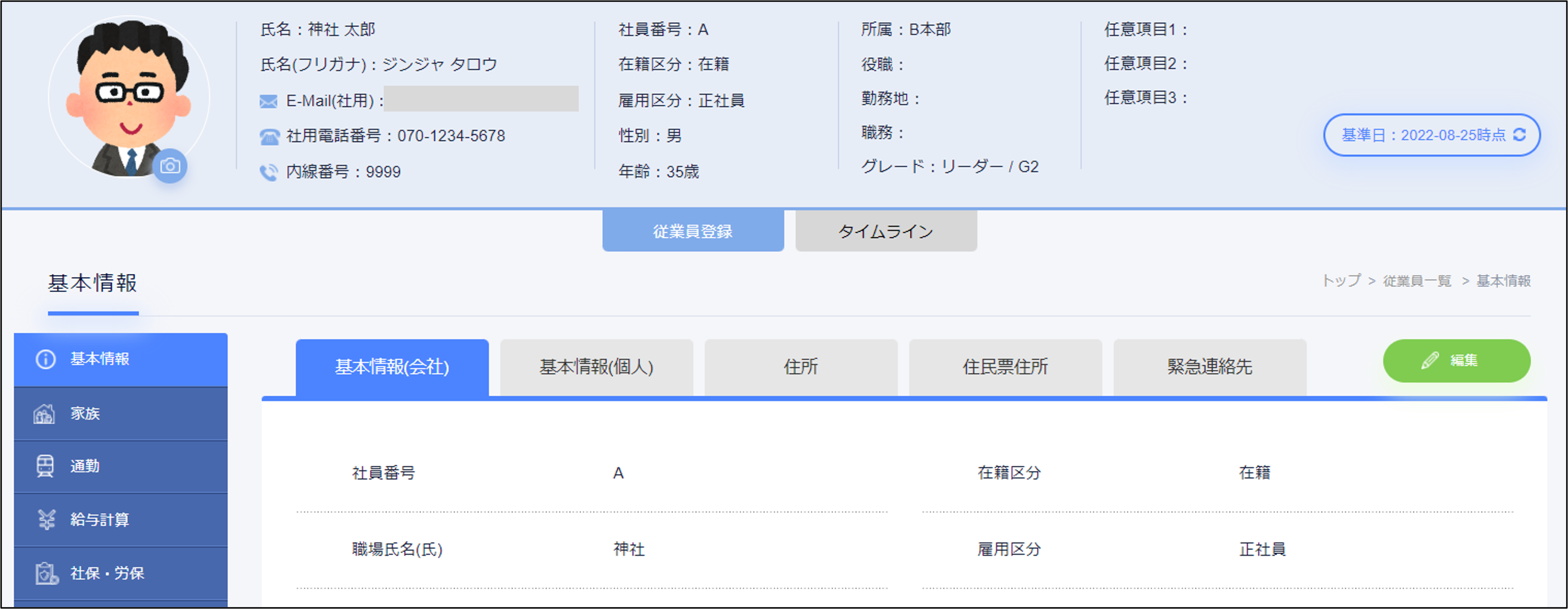Click the 通勤 train icon in sidebar
This screenshot has width=1568, height=609.
[45, 466]
